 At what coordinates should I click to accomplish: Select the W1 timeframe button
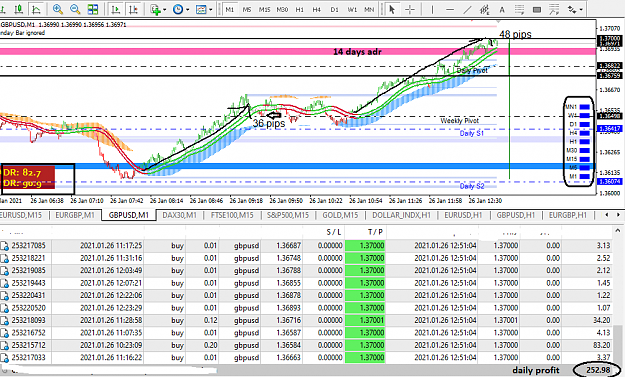[x=352, y=9]
